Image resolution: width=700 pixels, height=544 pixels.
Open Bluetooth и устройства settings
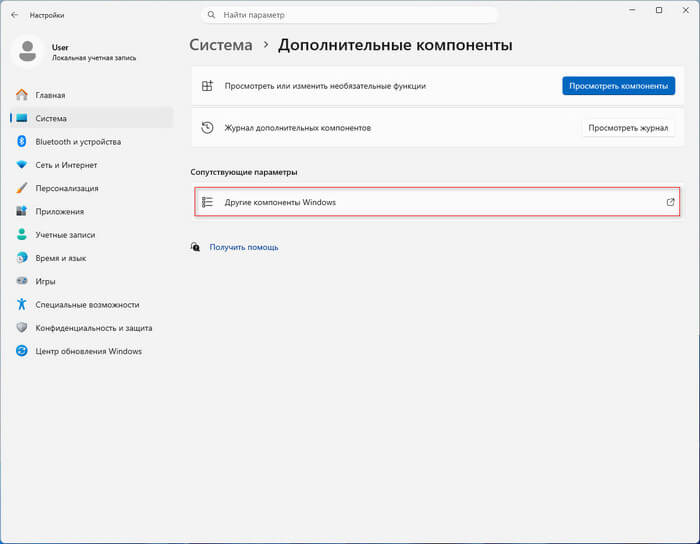pyautogui.click(x=92, y=141)
